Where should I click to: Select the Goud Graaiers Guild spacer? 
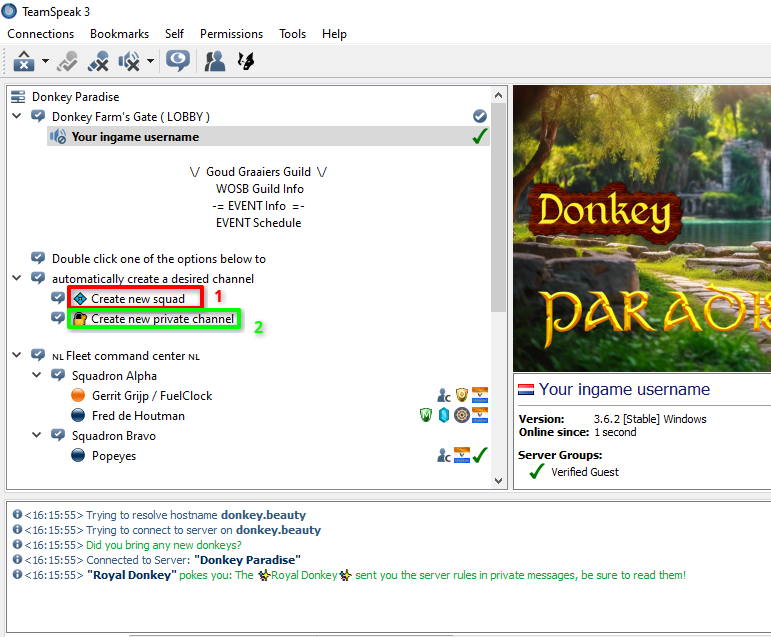(x=258, y=172)
